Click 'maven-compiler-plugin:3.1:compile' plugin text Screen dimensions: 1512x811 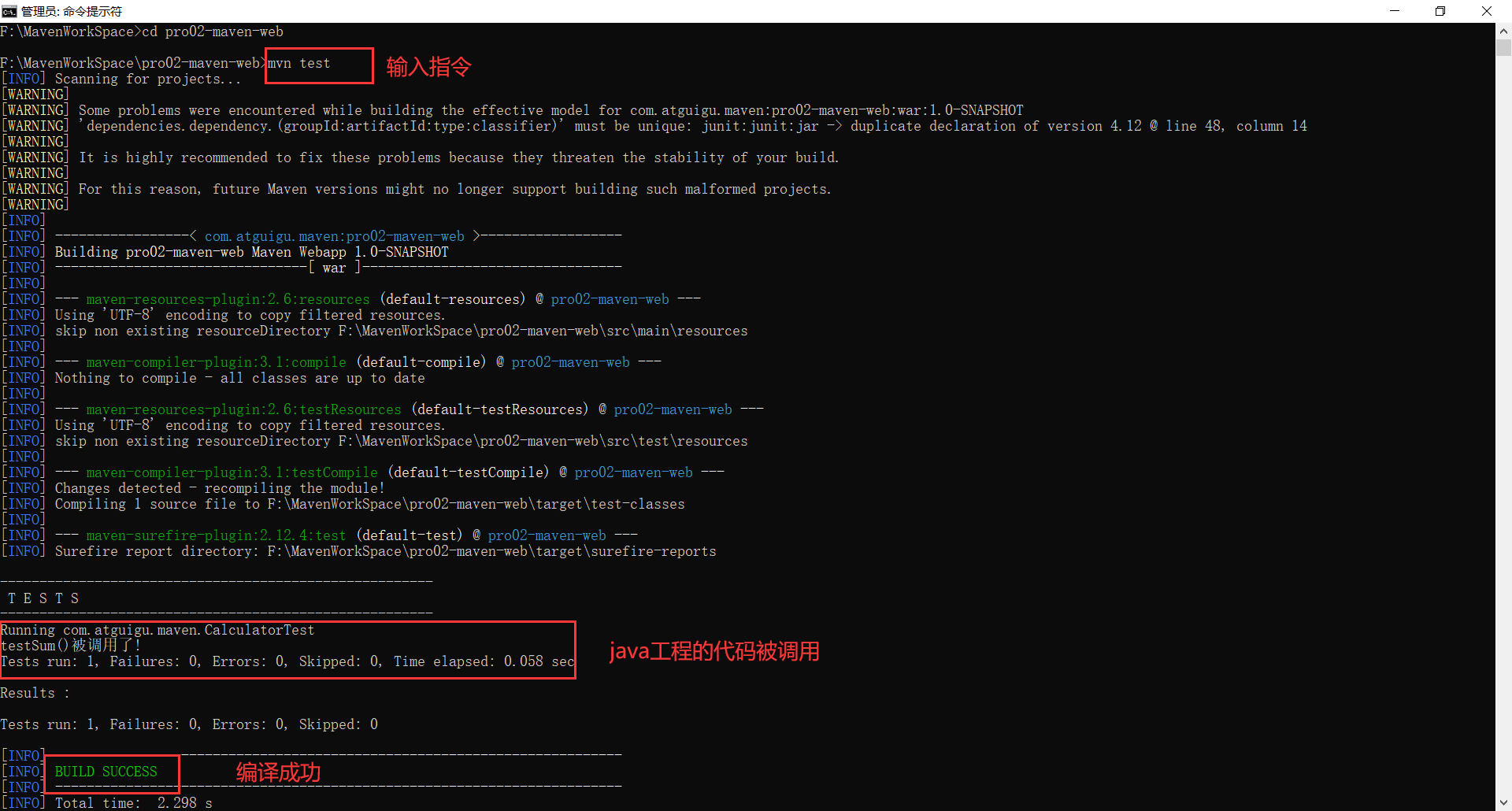click(217, 362)
